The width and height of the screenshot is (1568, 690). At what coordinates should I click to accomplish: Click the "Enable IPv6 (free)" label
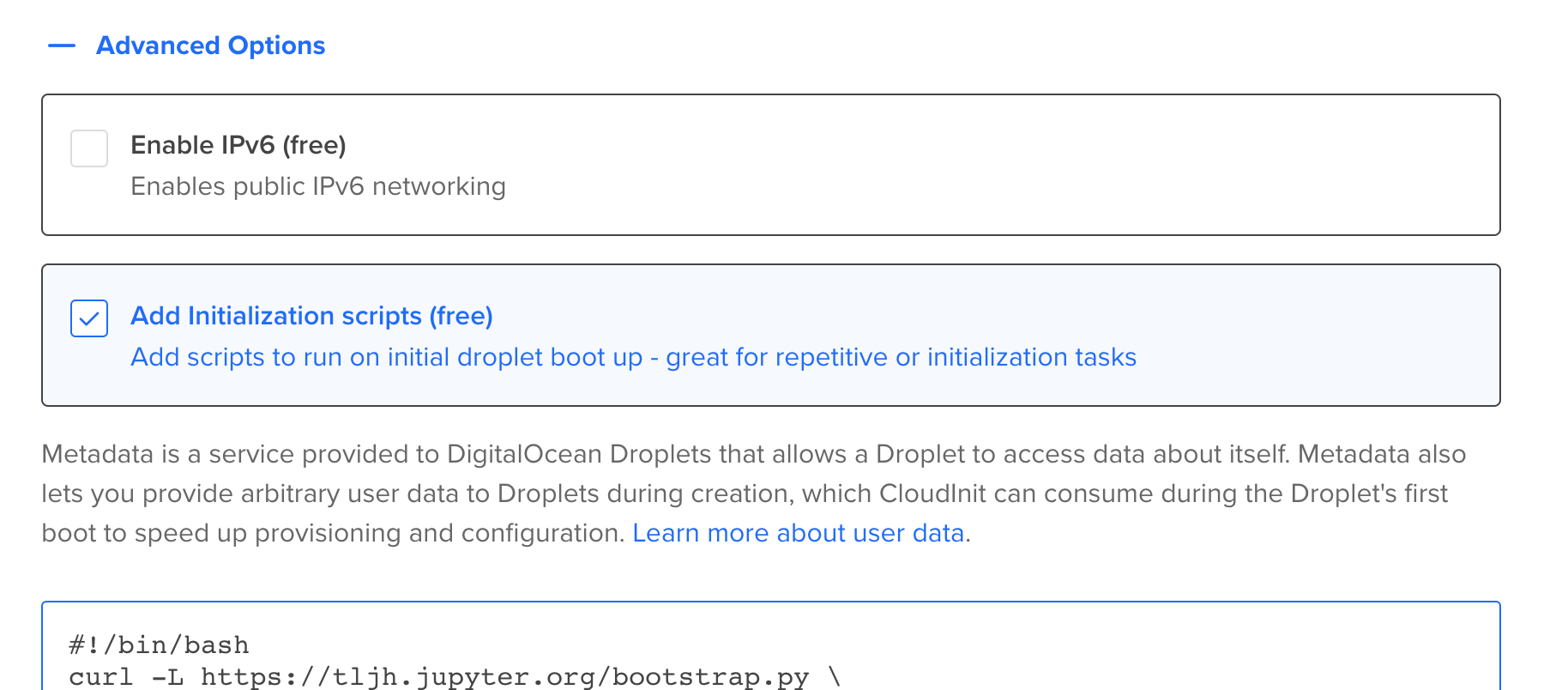click(x=238, y=145)
